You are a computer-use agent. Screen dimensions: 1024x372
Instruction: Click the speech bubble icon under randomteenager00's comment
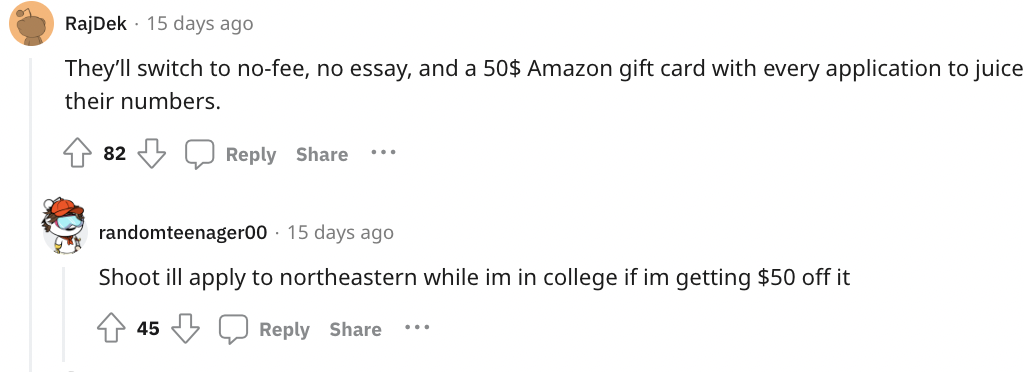233,329
